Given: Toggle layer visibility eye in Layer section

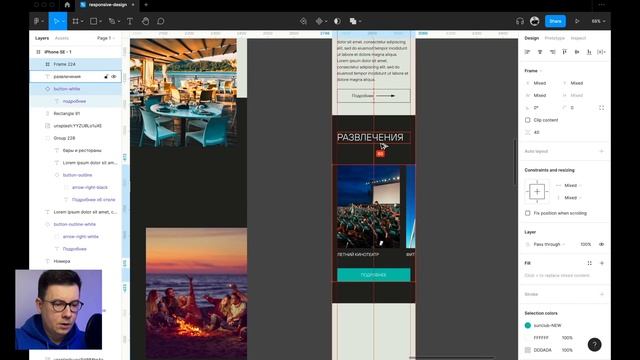Looking at the screenshot, I should click(601, 244).
